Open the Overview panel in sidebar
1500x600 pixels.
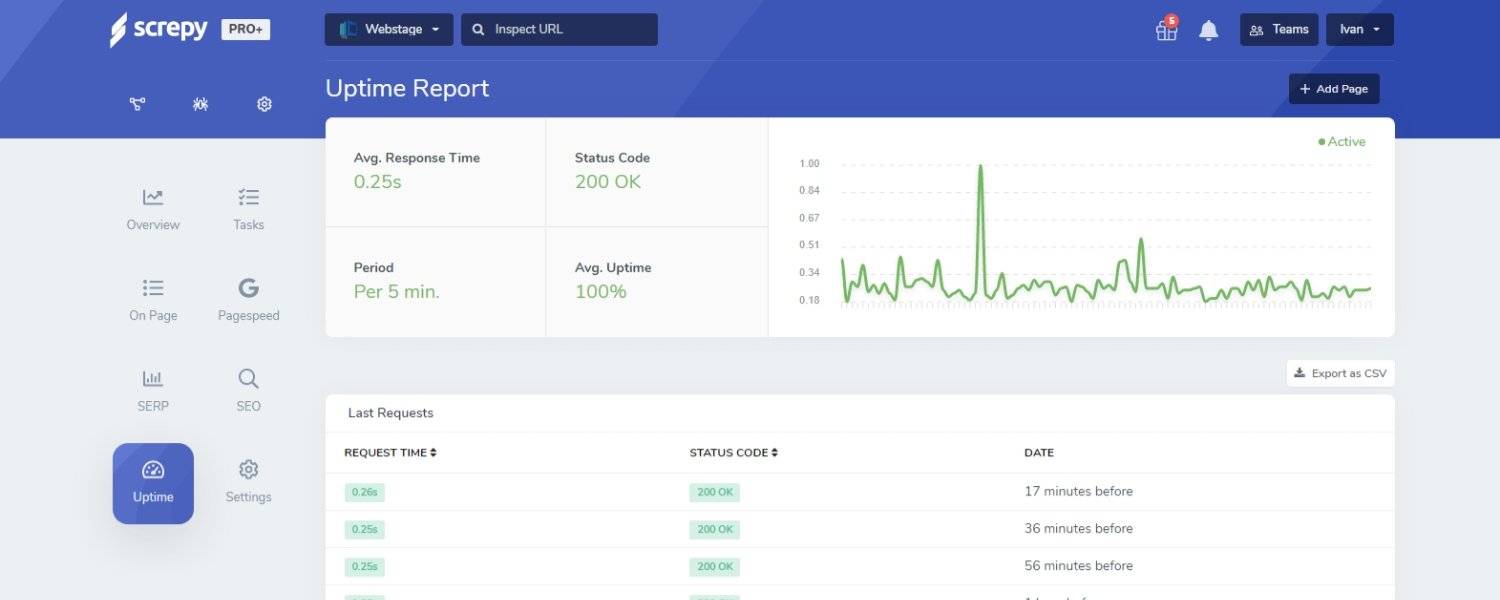pyautogui.click(x=152, y=207)
